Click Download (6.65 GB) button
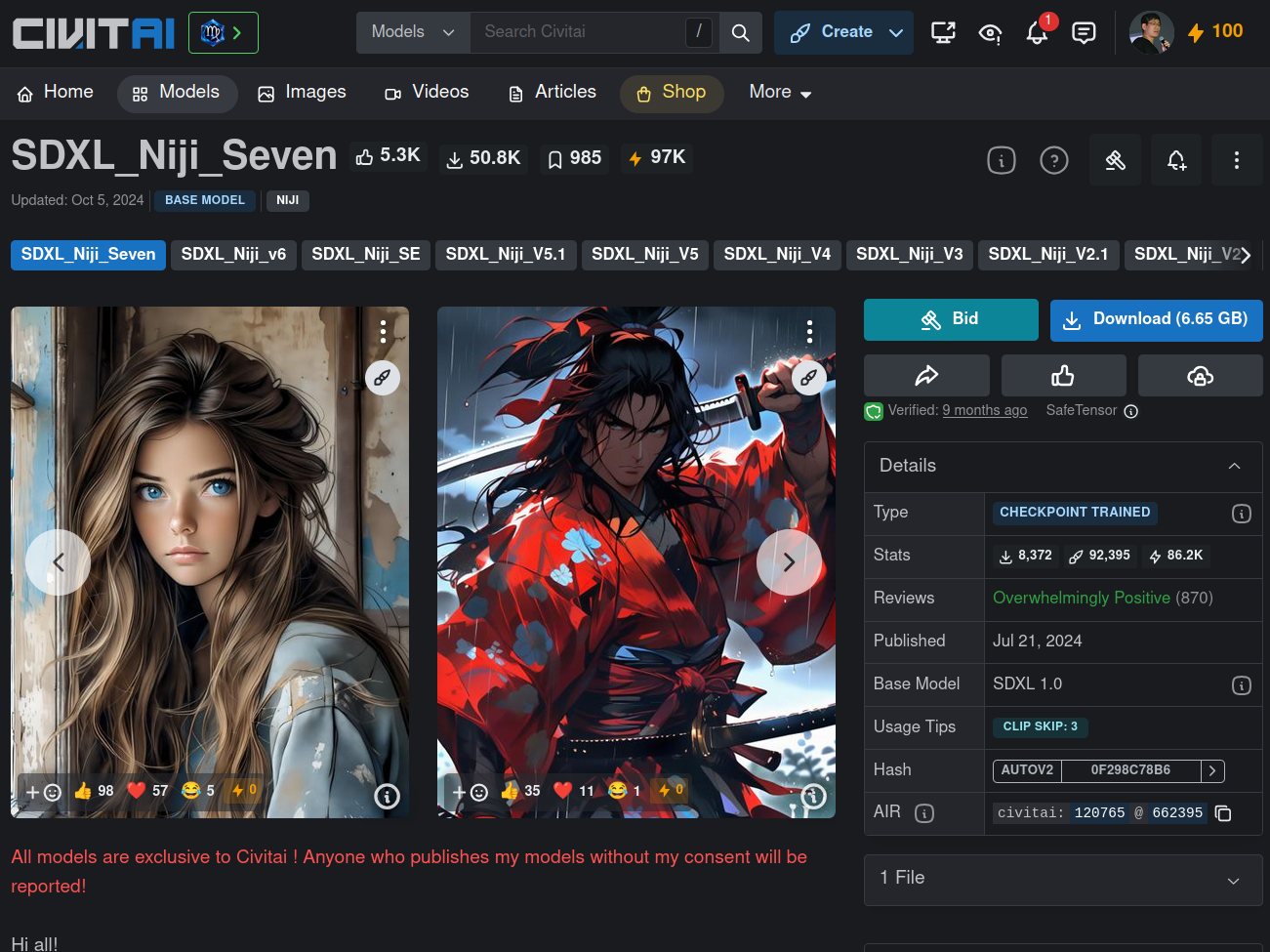The height and width of the screenshot is (952, 1270). pyautogui.click(x=1156, y=320)
